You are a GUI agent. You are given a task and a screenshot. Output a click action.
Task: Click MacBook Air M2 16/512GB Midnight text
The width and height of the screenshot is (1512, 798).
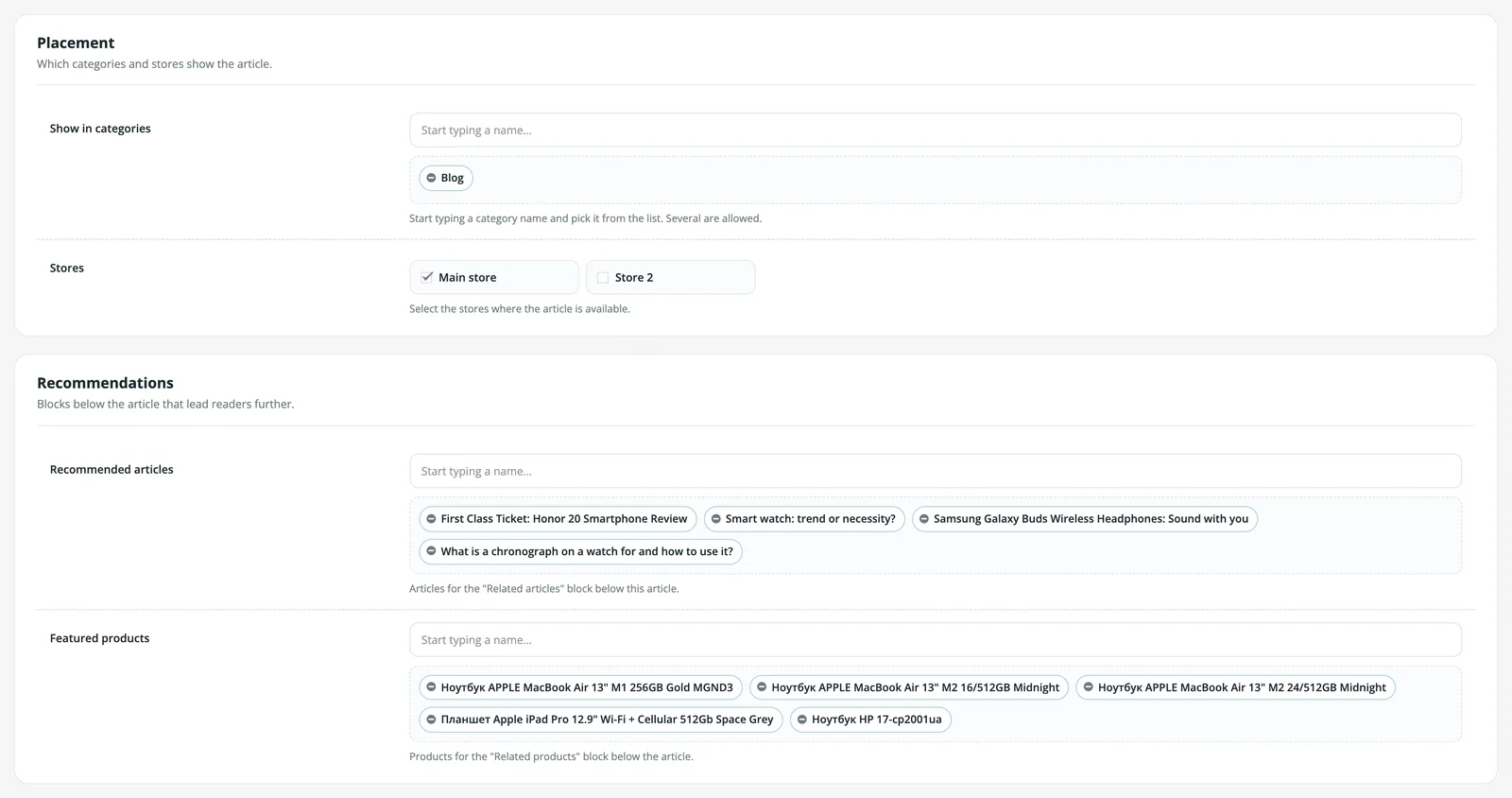(916, 687)
